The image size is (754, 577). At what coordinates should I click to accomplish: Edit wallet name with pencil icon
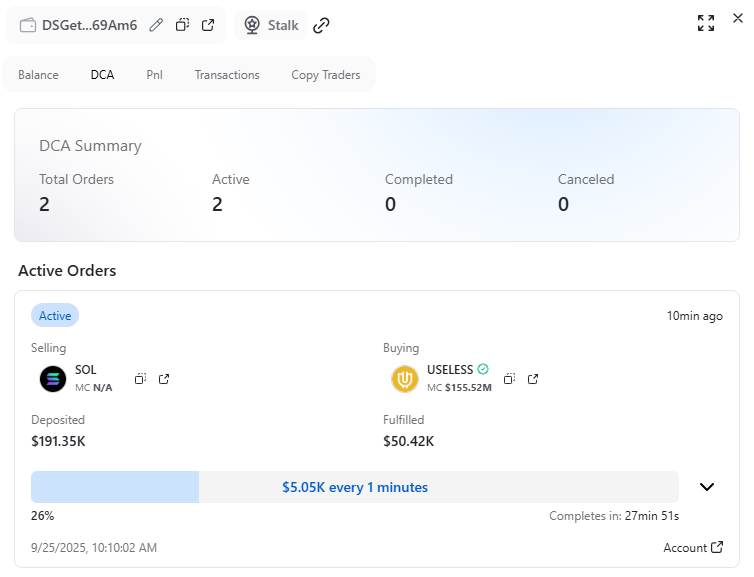[x=156, y=25]
